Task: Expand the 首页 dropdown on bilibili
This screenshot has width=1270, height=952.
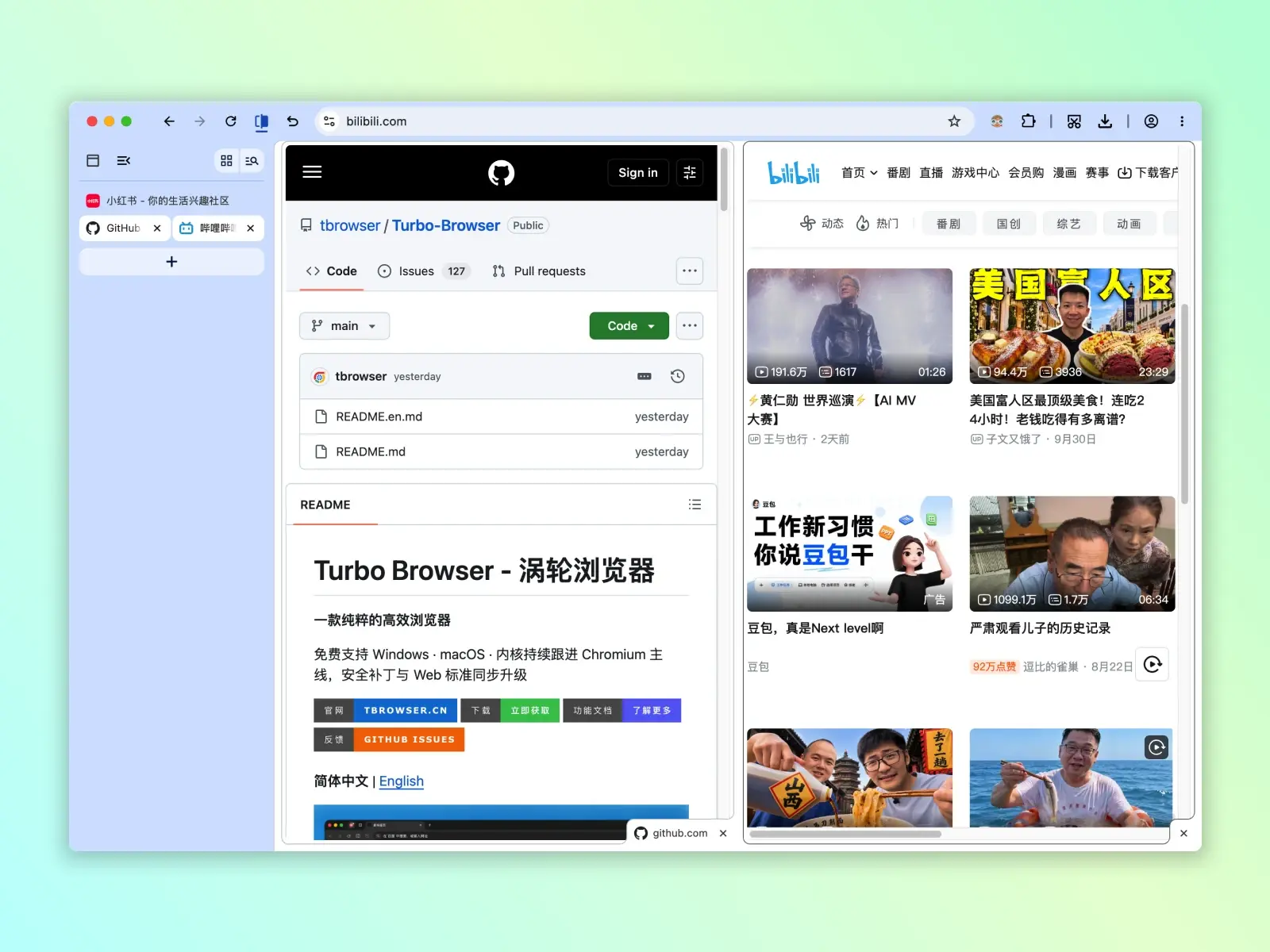Action: [860, 172]
